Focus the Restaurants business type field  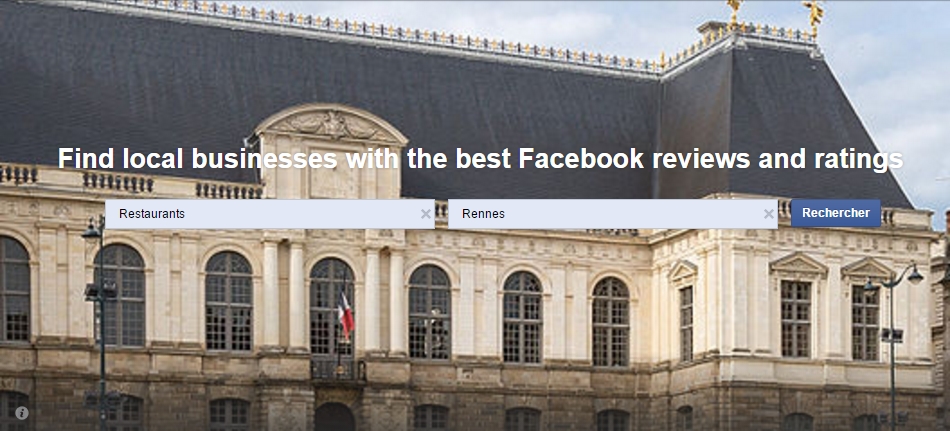pos(270,214)
